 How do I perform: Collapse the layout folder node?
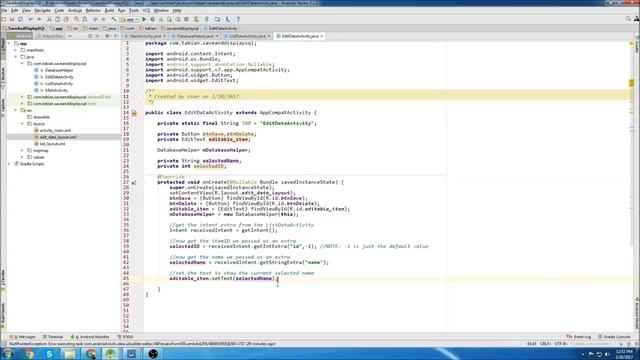22,124
